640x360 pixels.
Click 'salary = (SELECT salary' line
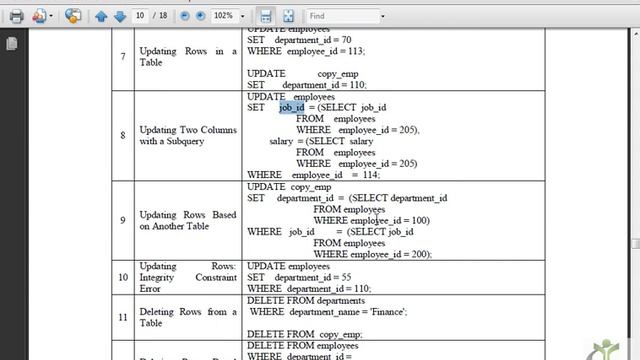click(321, 141)
